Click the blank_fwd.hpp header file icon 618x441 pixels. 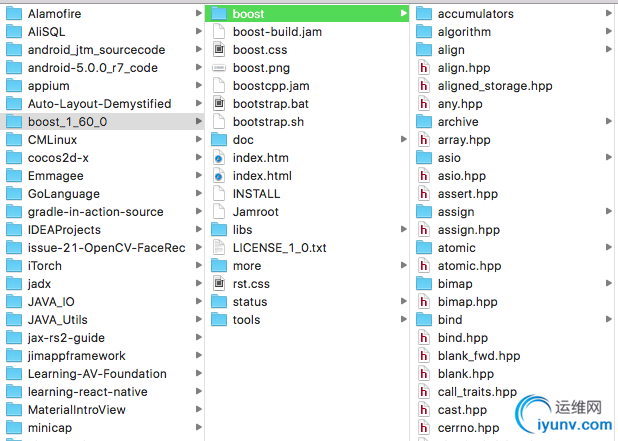click(424, 355)
